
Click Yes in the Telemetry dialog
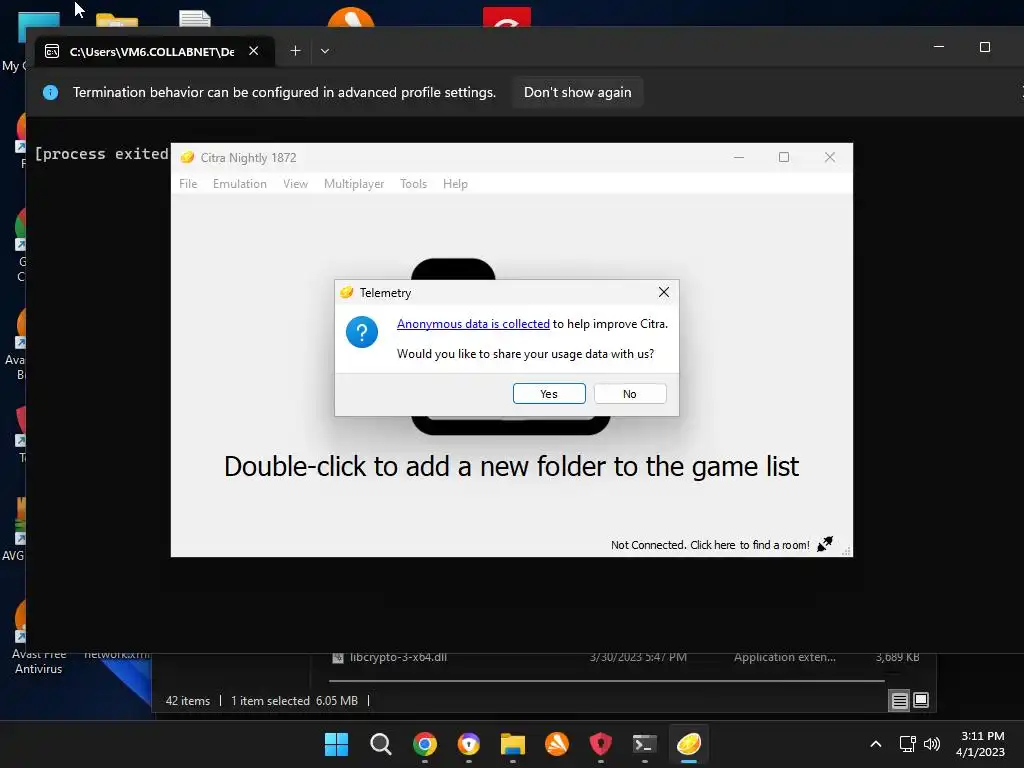point(549,394)
